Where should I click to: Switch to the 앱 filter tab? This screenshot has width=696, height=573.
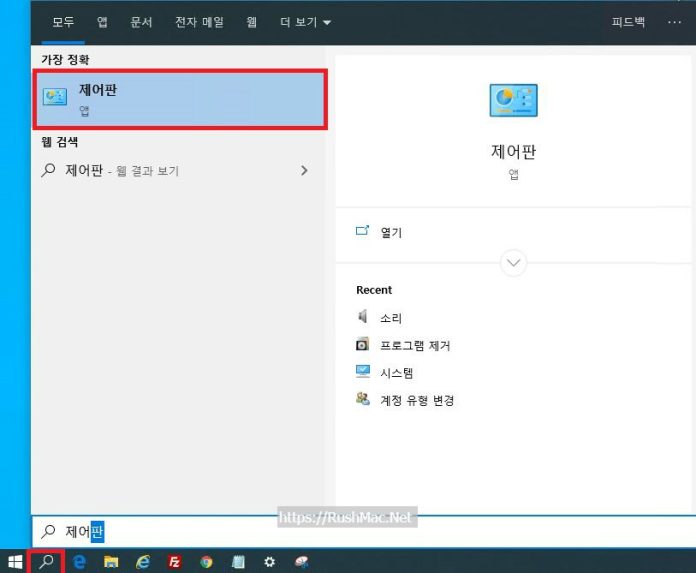pyautogui.click(x=102, y=21)
